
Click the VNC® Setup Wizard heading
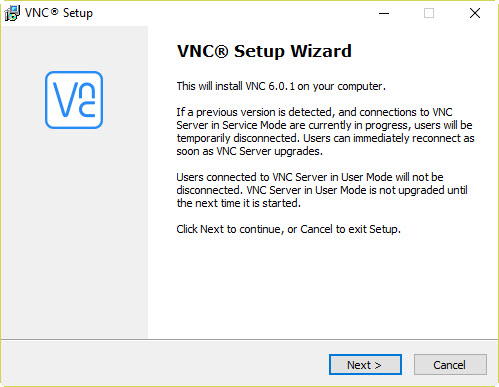click(x=264, y=51)
